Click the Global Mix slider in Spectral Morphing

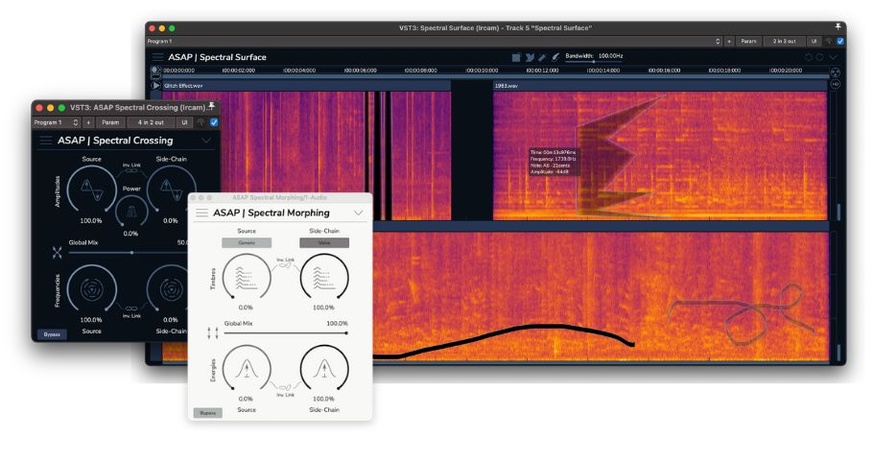tap(286, 333)
